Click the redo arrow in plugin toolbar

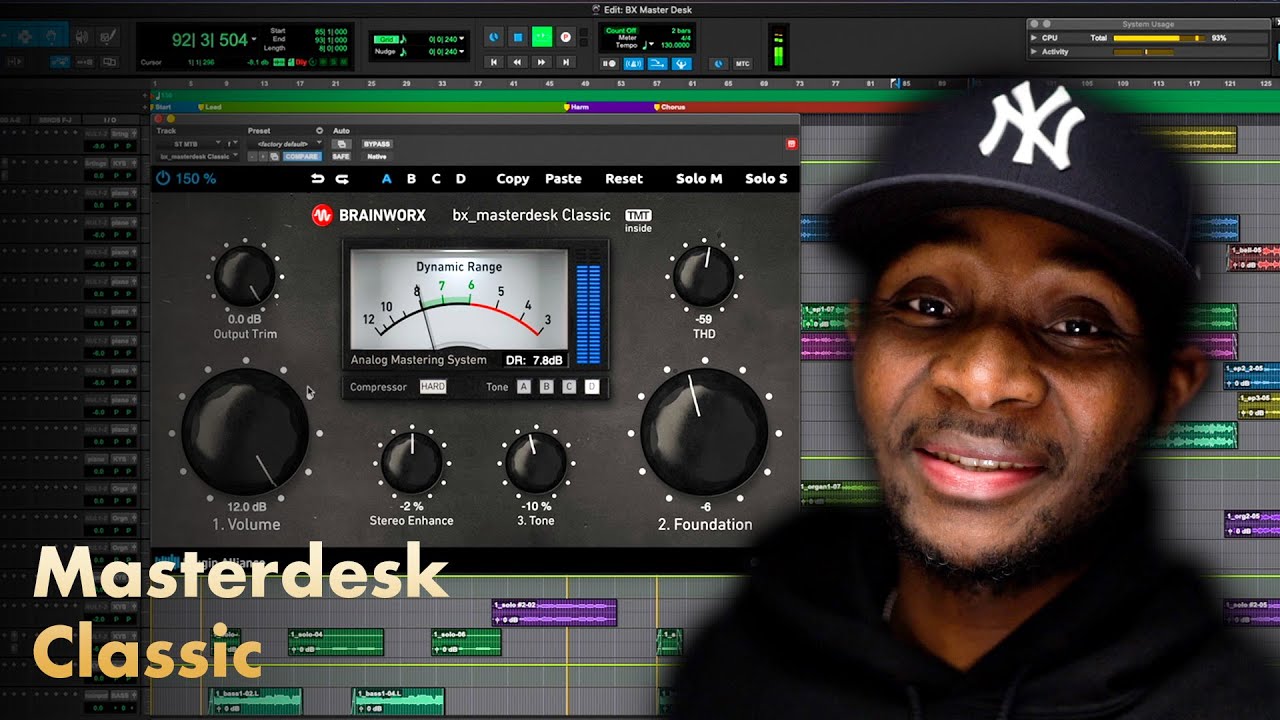pyautogui.click(x=342, y=179)
